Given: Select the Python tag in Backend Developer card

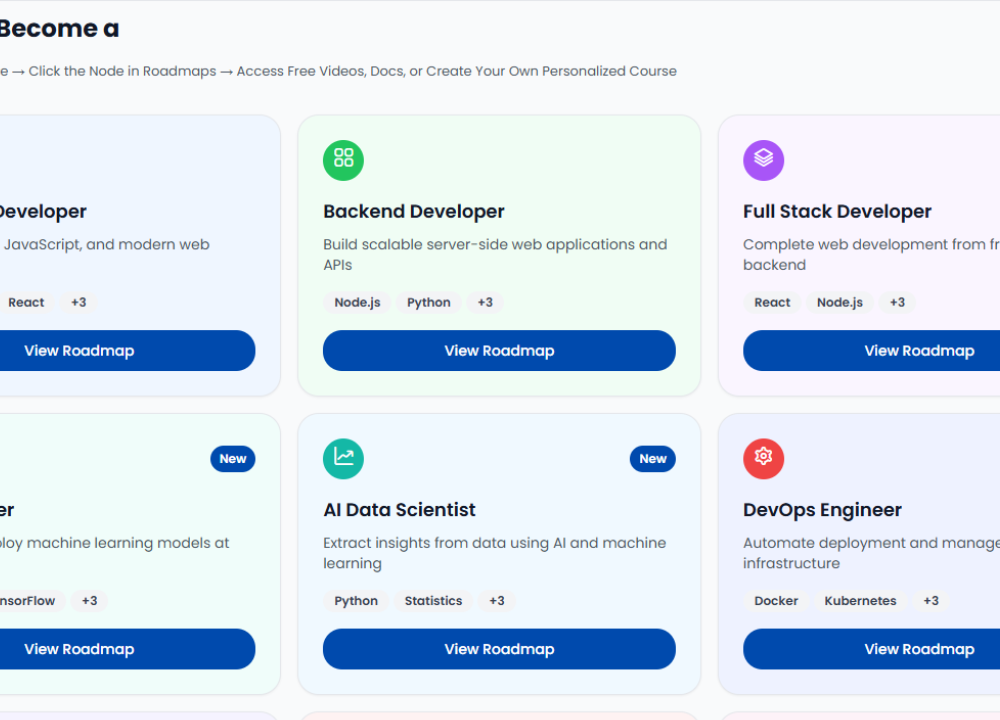Looking at the screenshot, I should click(x=428, y=302).
